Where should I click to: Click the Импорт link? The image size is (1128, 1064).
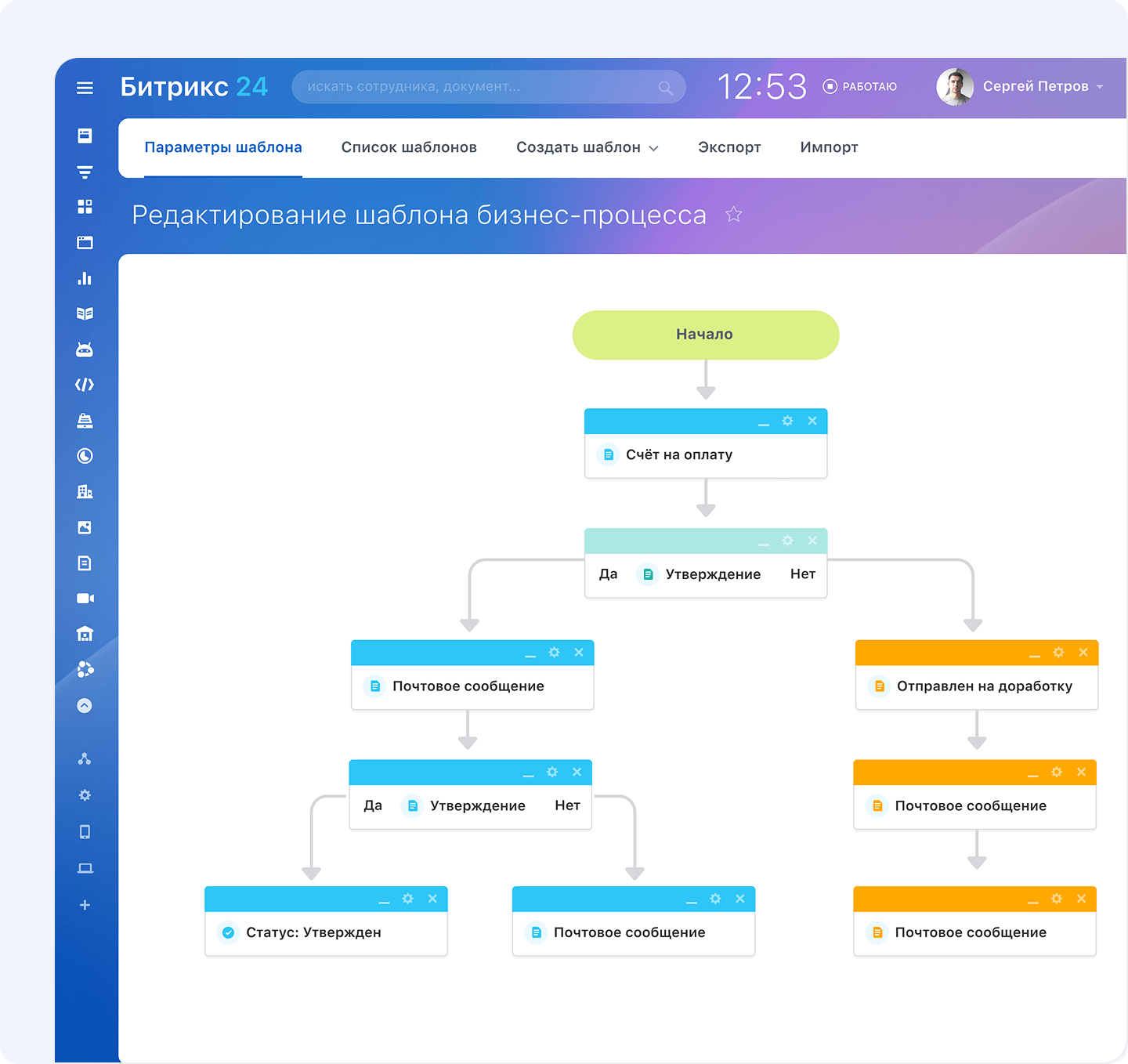[x=829, y=148]
